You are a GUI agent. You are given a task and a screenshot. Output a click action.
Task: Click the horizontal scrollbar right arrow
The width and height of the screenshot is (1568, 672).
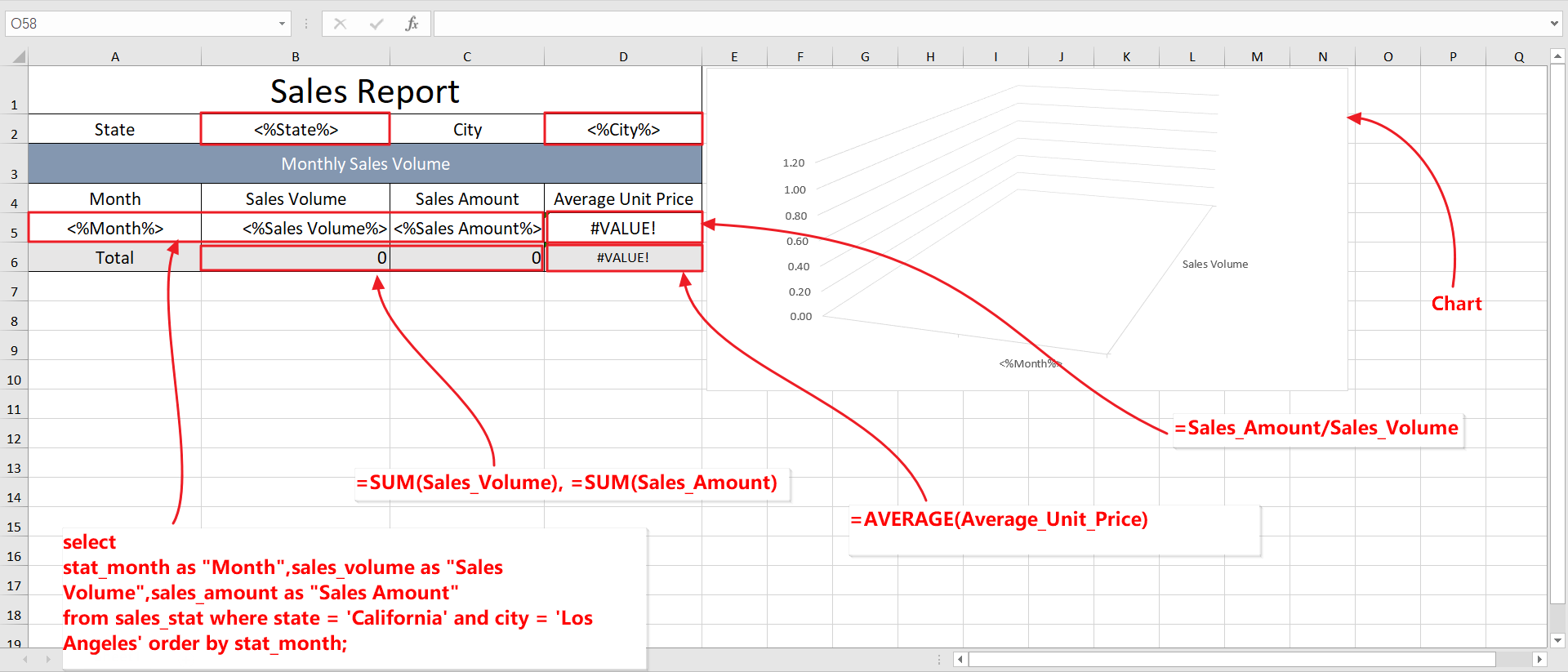[x=1539, y=659]
